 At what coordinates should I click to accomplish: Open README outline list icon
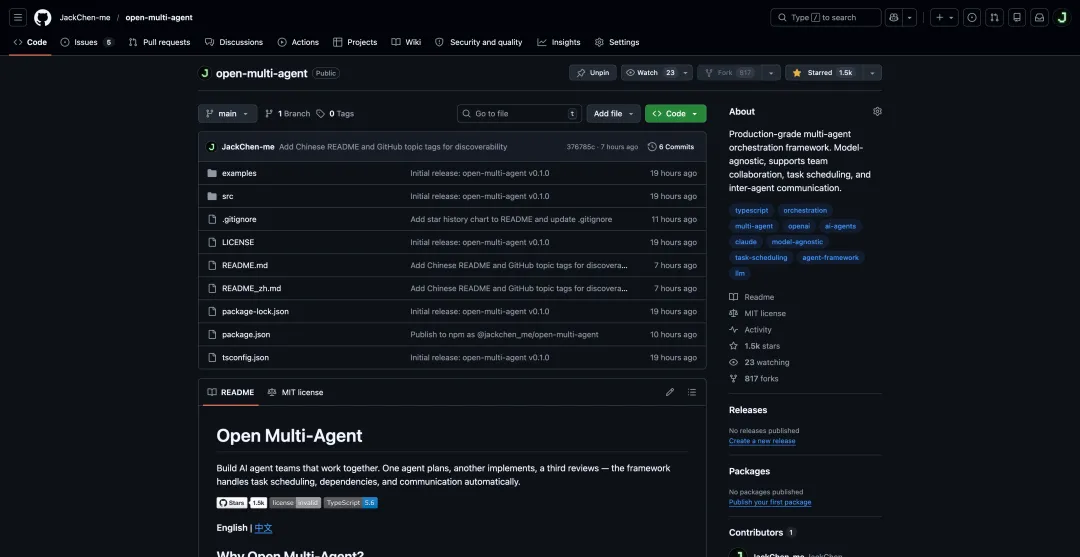pos(692,392)
